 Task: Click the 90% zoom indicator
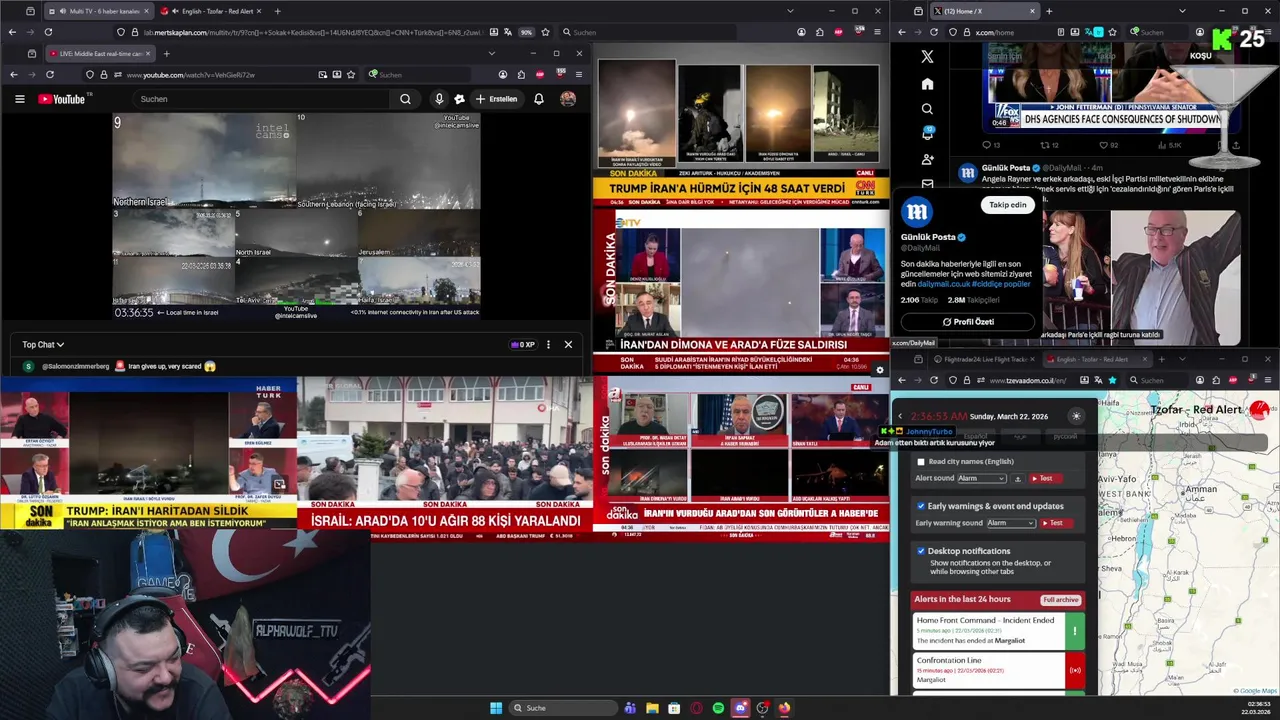coord(526,32)
